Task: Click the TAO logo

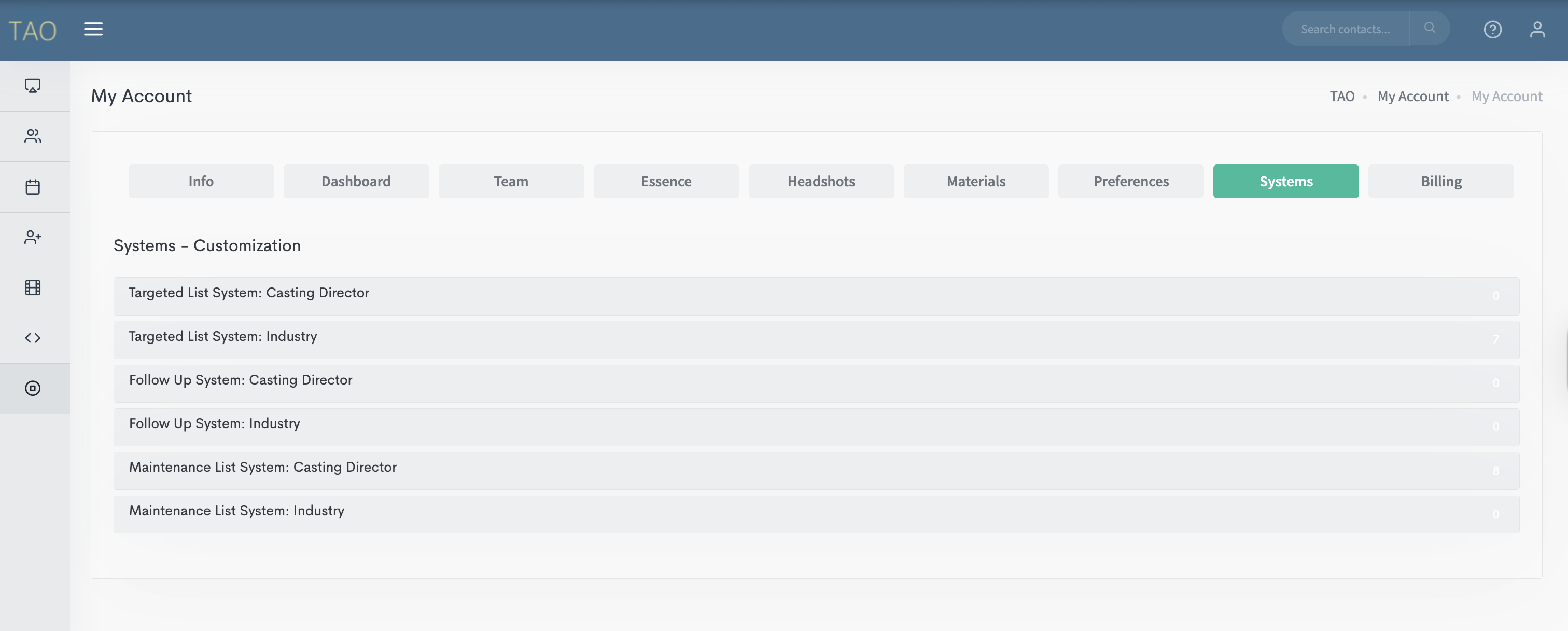Action: (x=32, y=31)
